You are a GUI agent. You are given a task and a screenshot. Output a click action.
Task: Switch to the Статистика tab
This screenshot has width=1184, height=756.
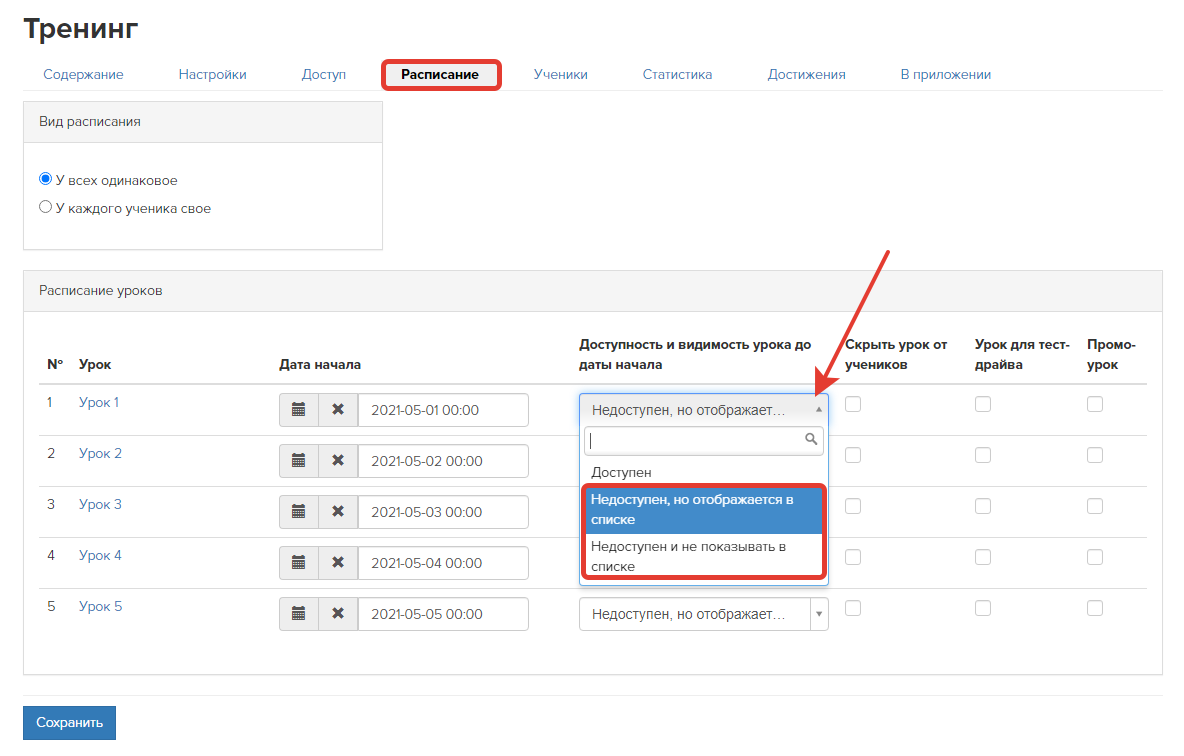(x=677, y=74)
